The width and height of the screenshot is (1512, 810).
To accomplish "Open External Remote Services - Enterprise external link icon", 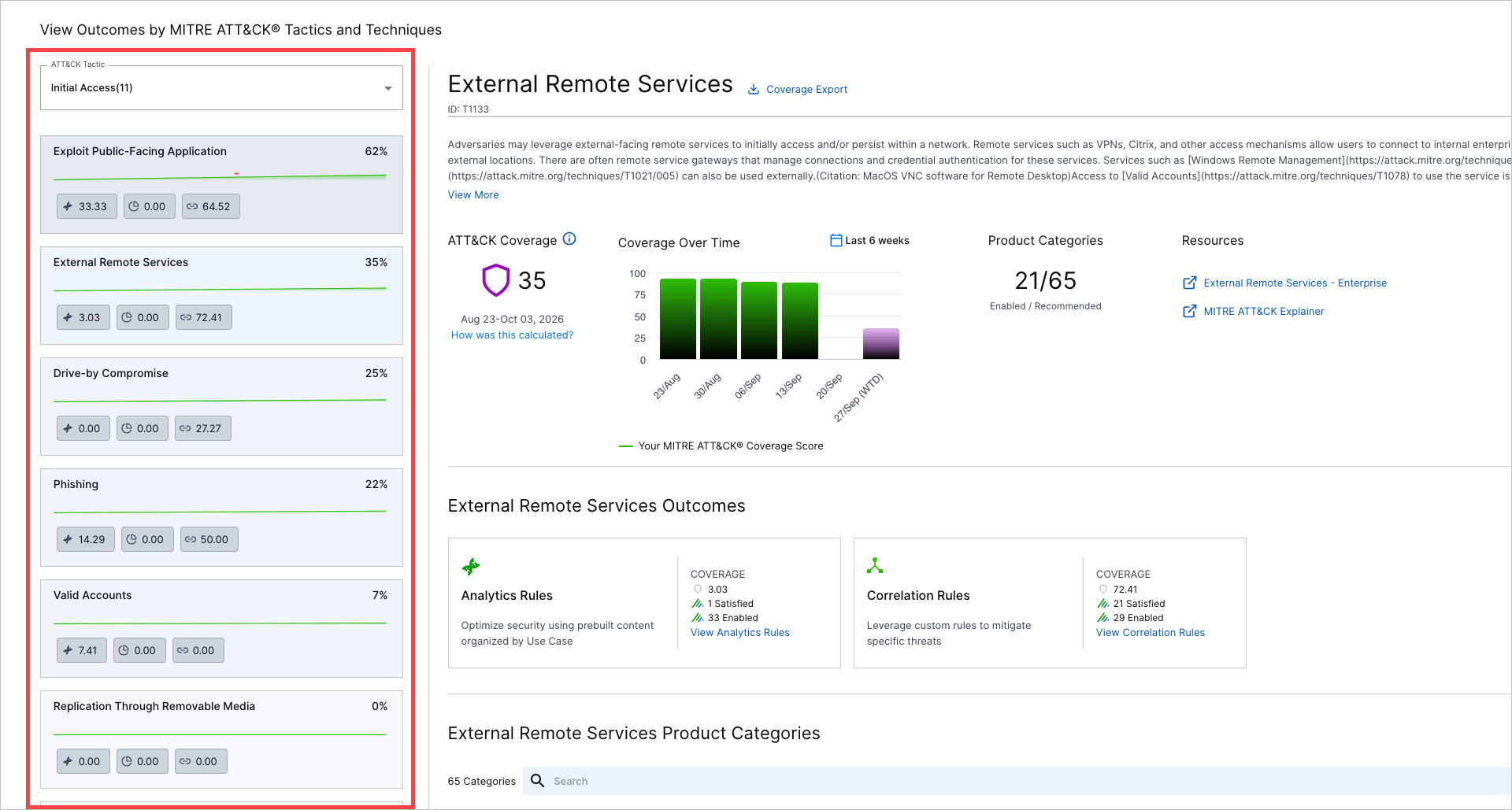I will [1190, 283].
